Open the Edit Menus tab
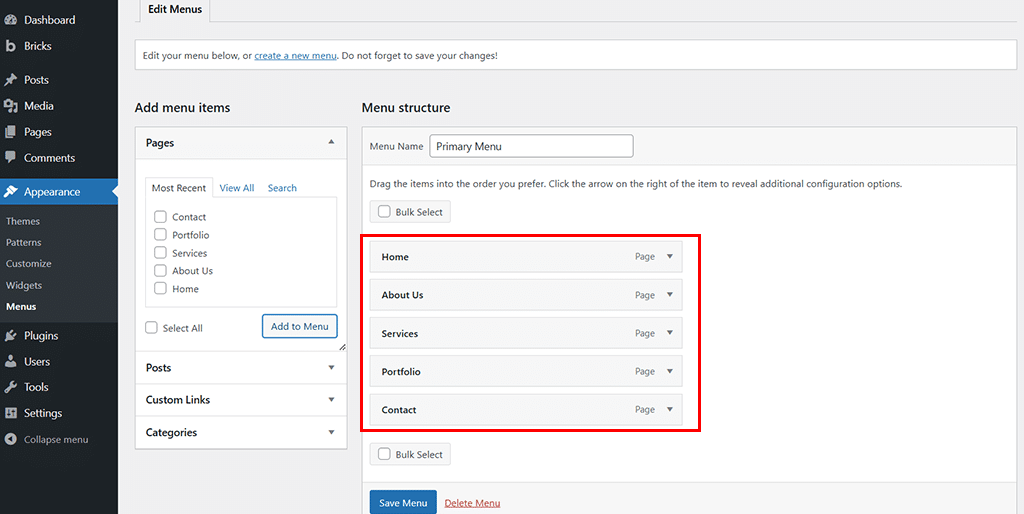 pos(175,10)
